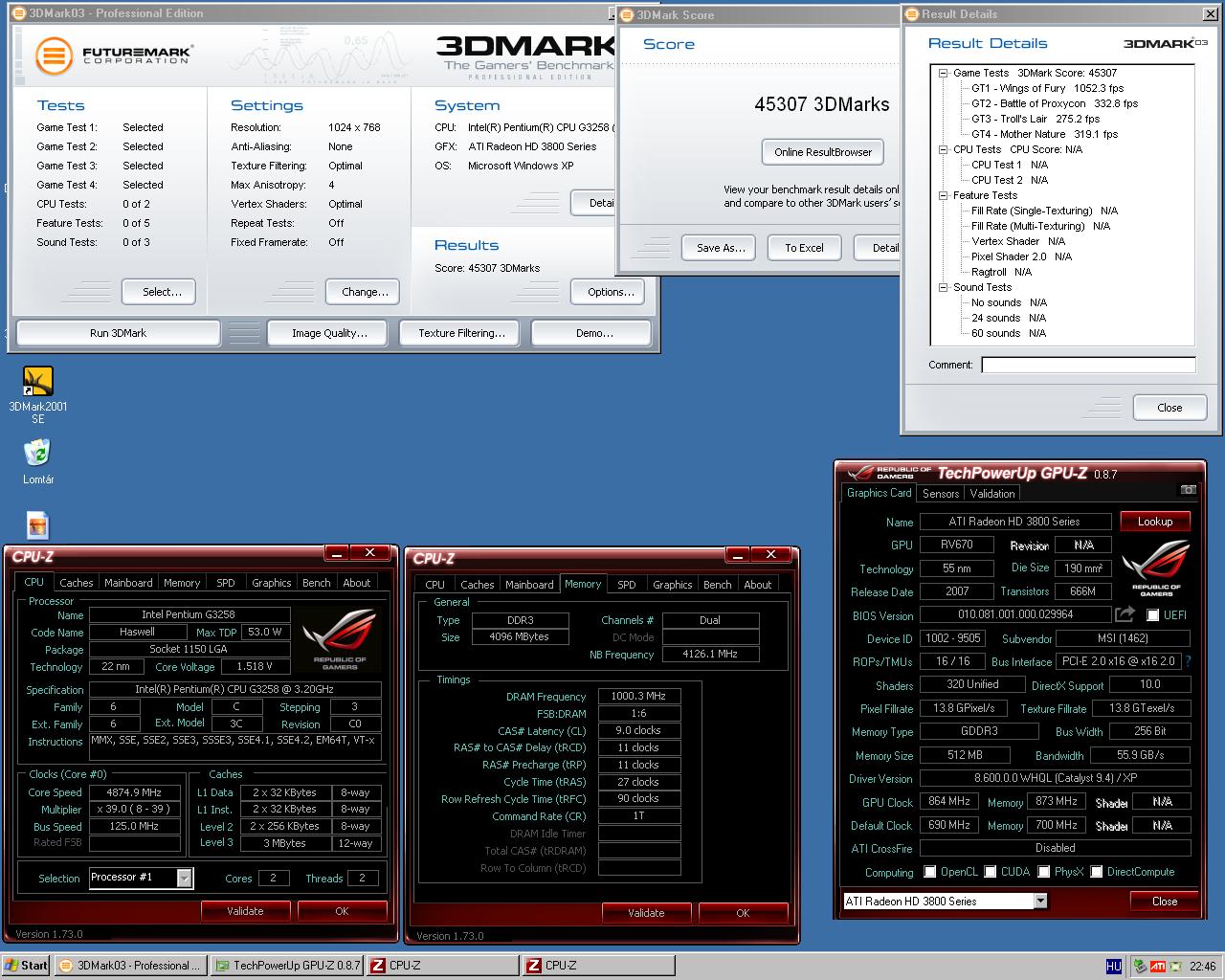Switch to Caches tab in left CPU-Z

pos(76,583)
